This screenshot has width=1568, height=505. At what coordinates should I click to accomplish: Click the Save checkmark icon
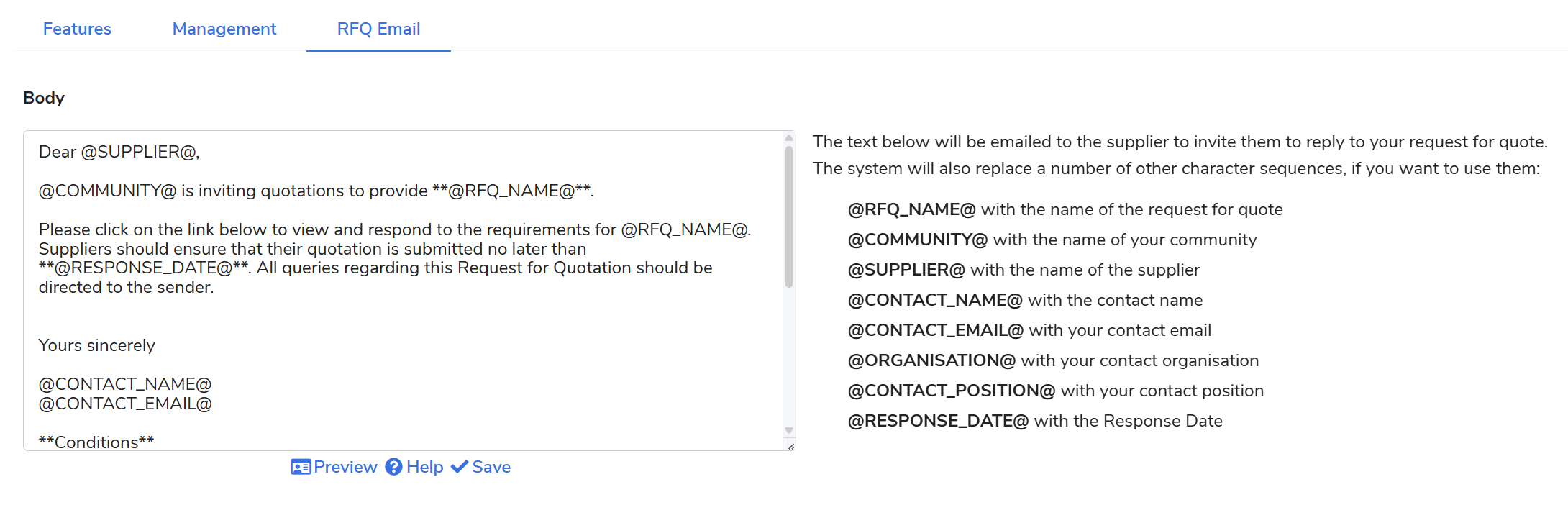pyautogui.click(x=460, y=468)
